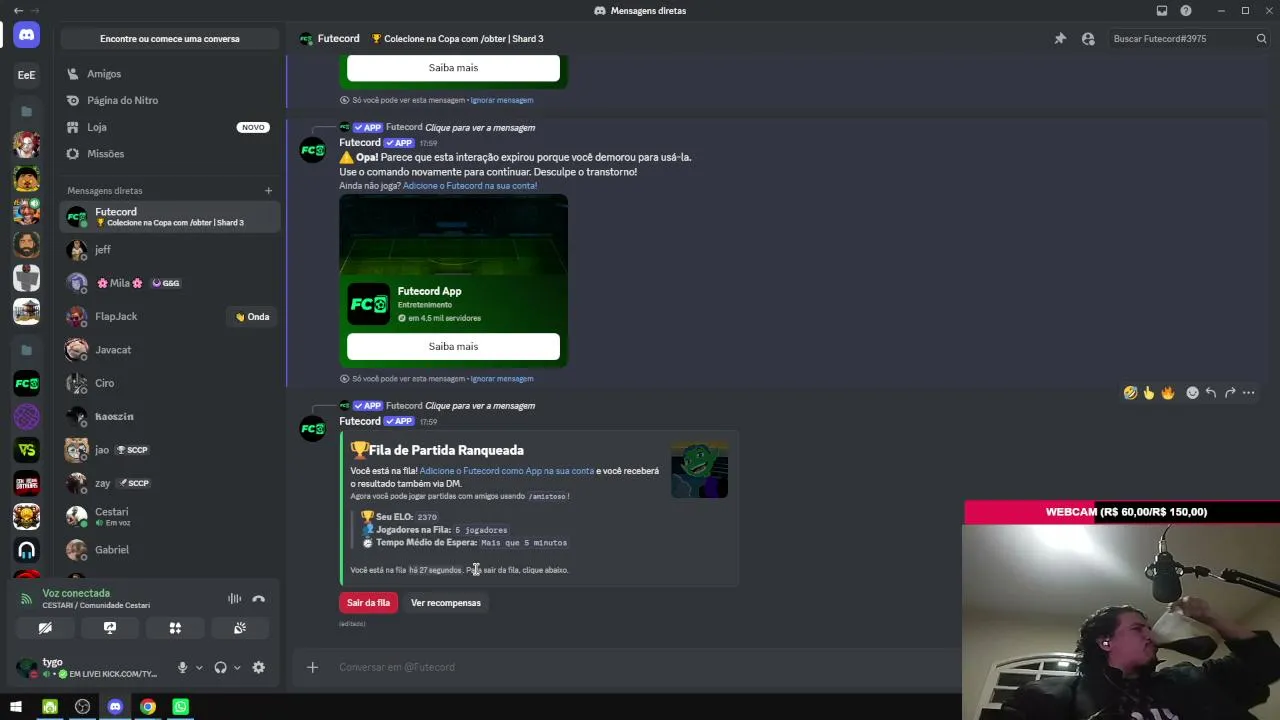Create a new direct message with plus icon
Image resolution: width=1280 pixels, height=720 pixels.
[268, 191]
